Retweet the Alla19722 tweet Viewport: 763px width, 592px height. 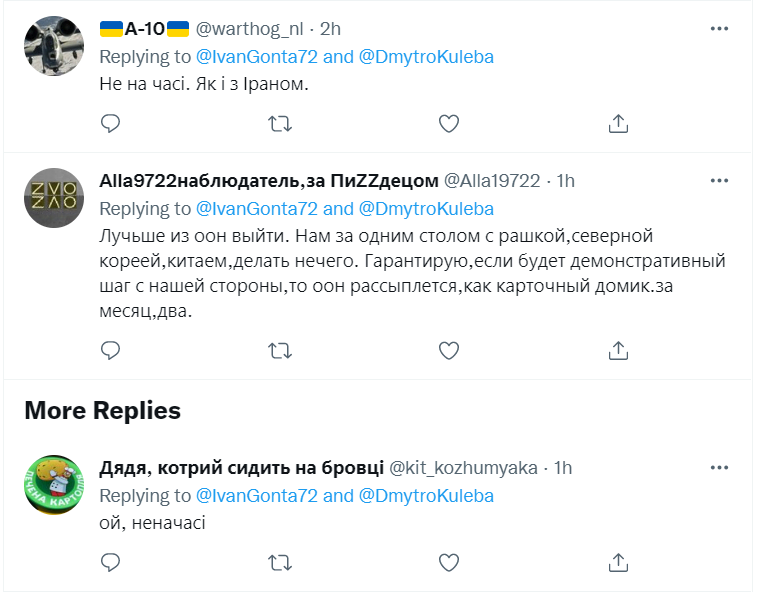[281, 350]
